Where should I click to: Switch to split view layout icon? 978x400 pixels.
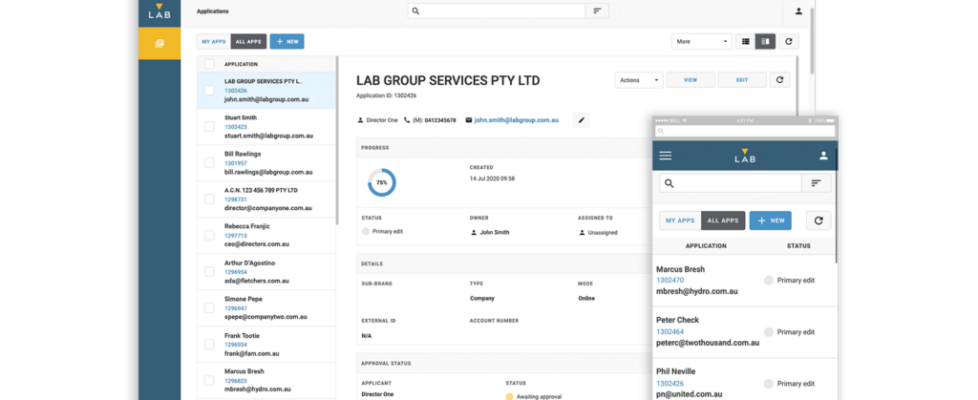pos(765,42)
